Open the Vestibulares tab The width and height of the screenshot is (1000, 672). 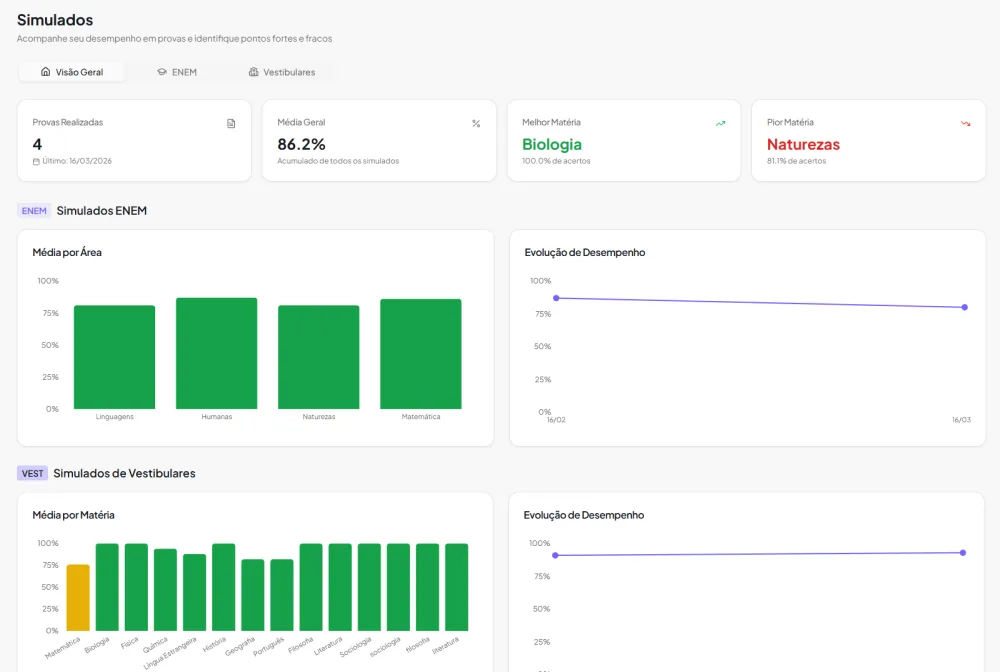(282, 72)
